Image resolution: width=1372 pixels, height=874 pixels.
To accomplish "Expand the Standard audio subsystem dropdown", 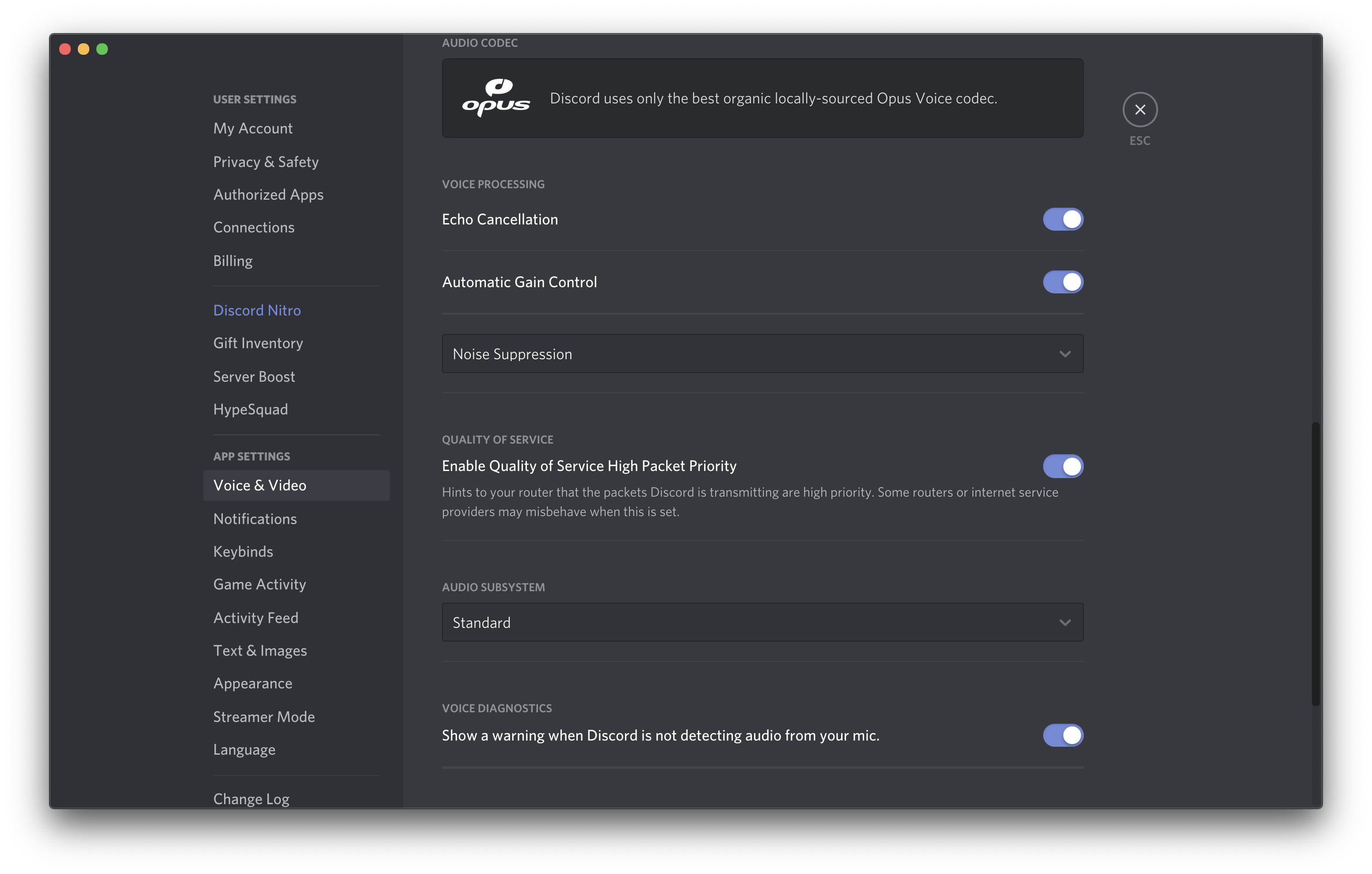I will click(762, 622).
